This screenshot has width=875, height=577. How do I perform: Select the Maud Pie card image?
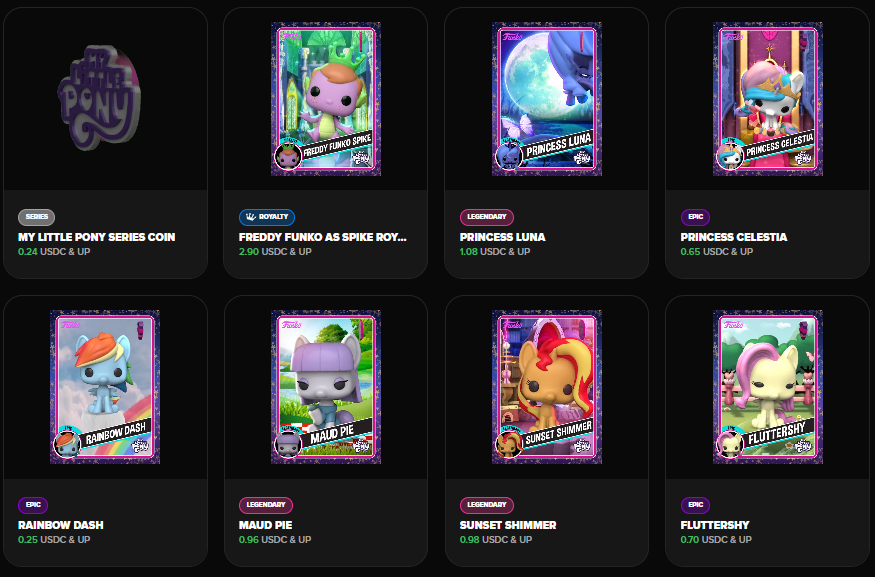click(326, 387)
